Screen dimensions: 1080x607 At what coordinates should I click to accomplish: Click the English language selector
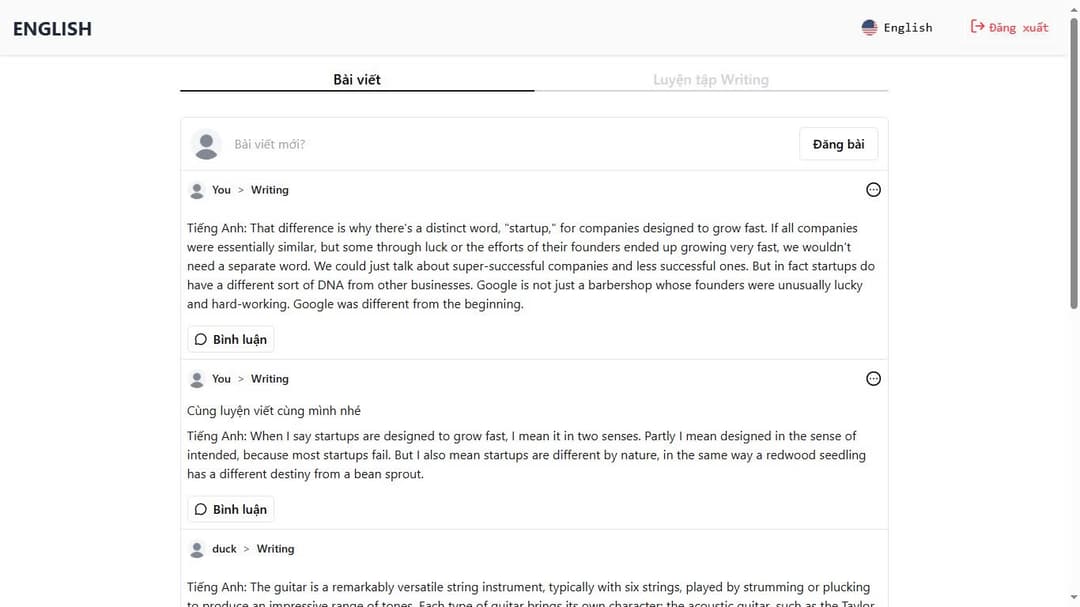[897, 27]
